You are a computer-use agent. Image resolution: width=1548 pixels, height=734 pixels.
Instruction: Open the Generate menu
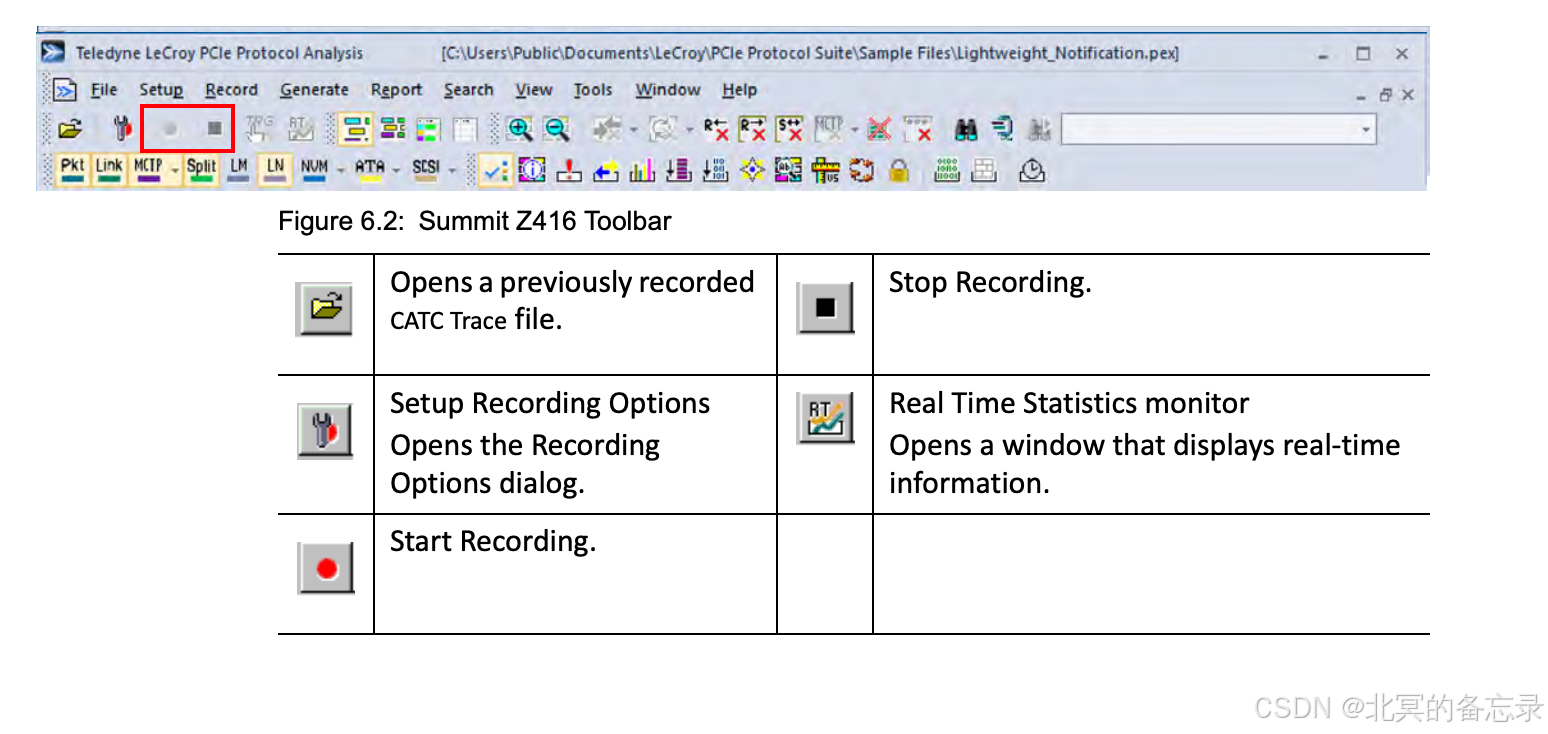pos(314,90)
